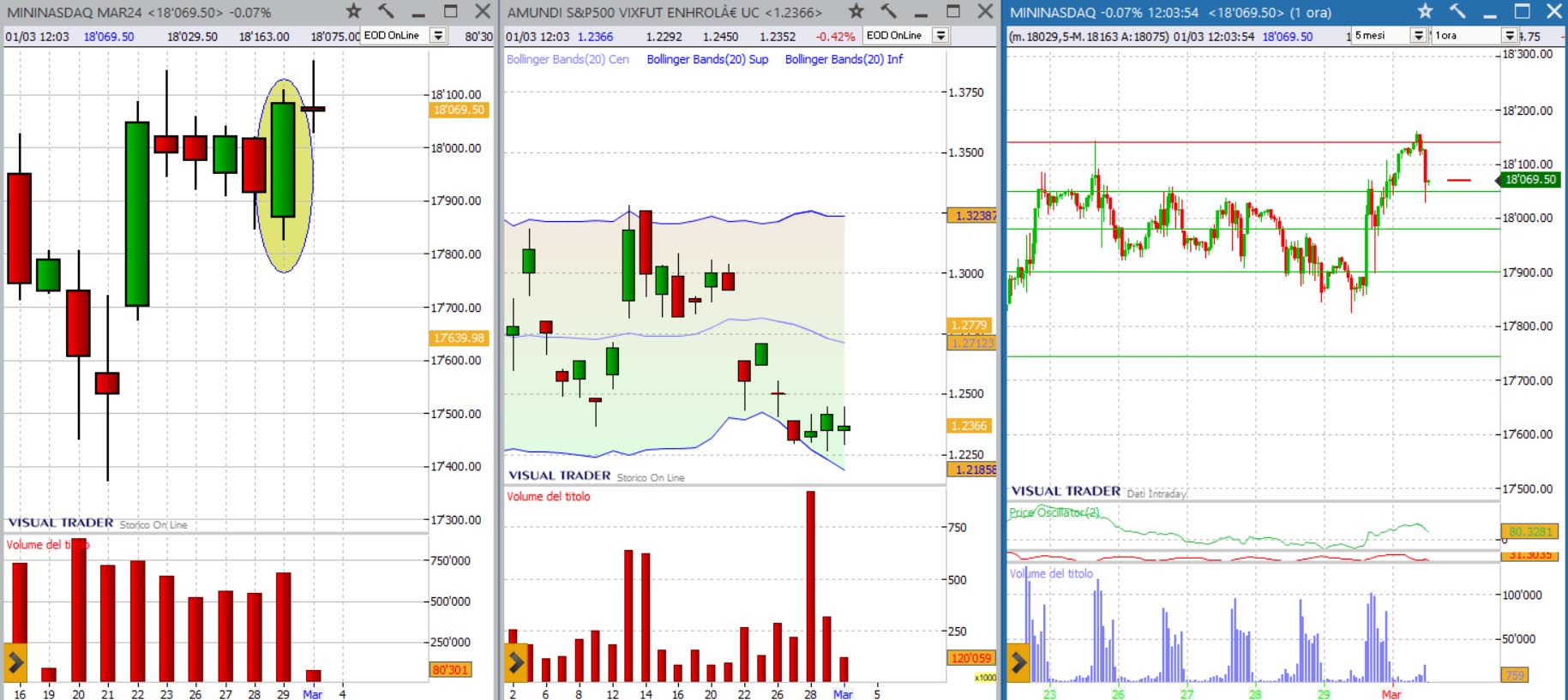Click Price Oscillator(2) indicator label
Viewport: 1568px width, 700px height.
point(1054,512)
